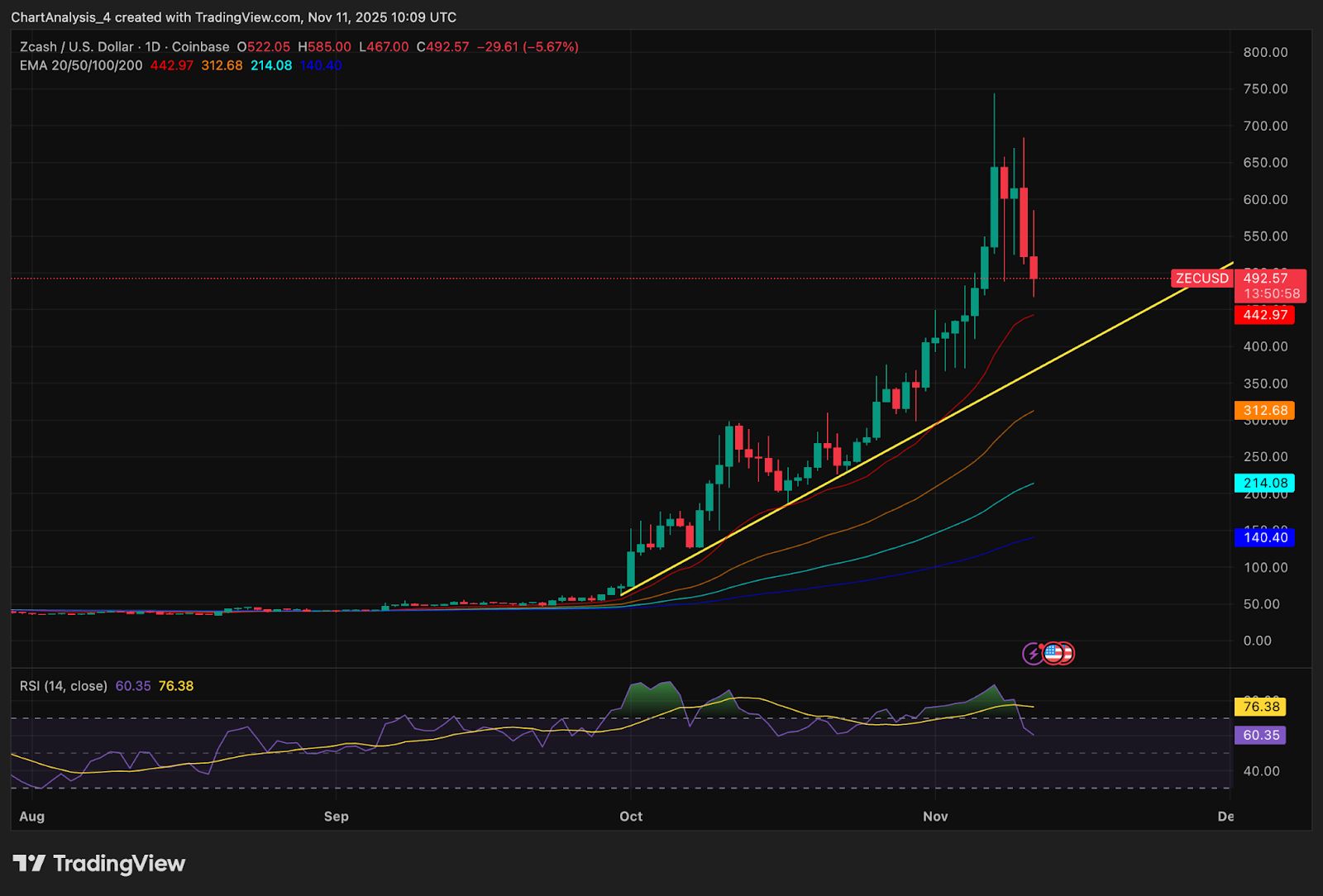Screen dimensions: 1323x896
Task: Click the orange 312.68 EMA price label
Action: pos(1265,409)
